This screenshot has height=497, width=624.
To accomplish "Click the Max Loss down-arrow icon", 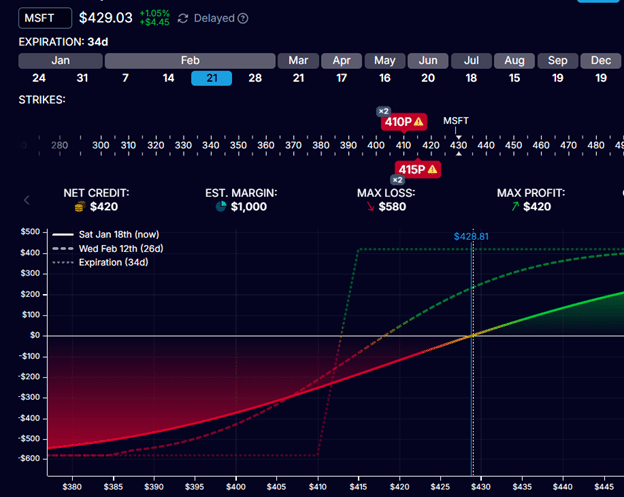I will tap(371, 207).
